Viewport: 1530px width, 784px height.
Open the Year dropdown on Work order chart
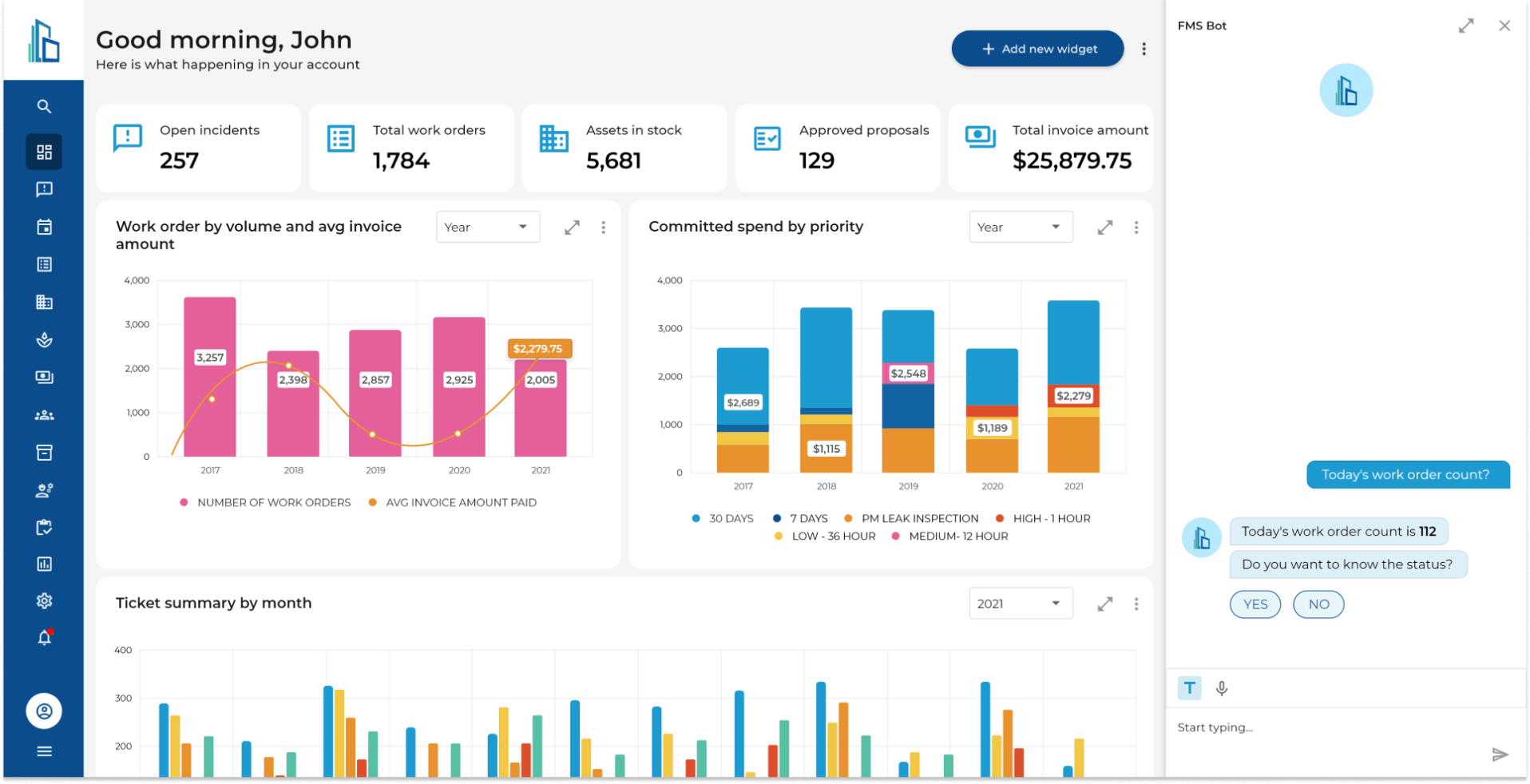click(x=487, y=227)
